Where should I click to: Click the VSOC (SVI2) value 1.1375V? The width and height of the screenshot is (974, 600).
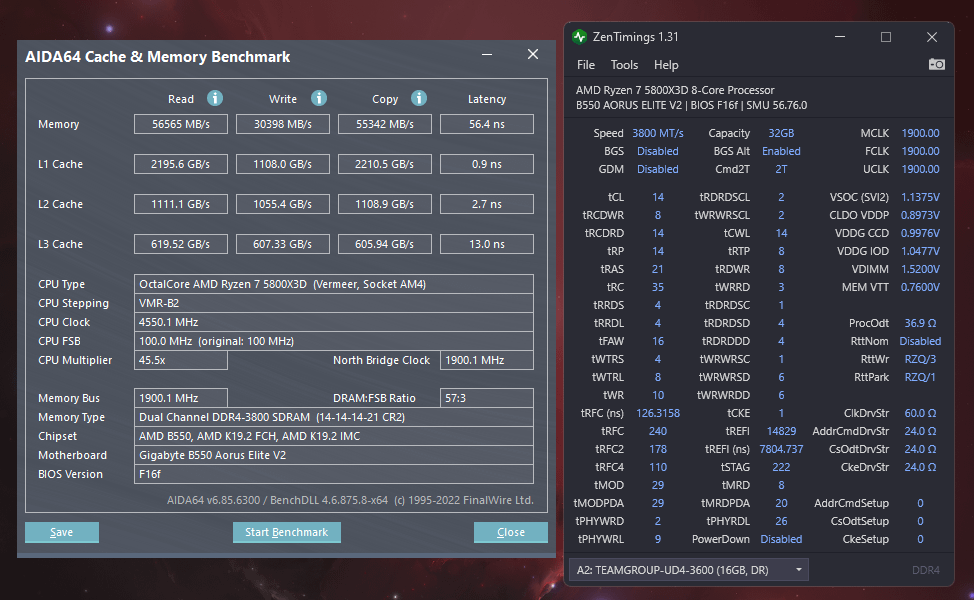click(x=920, y=197)
